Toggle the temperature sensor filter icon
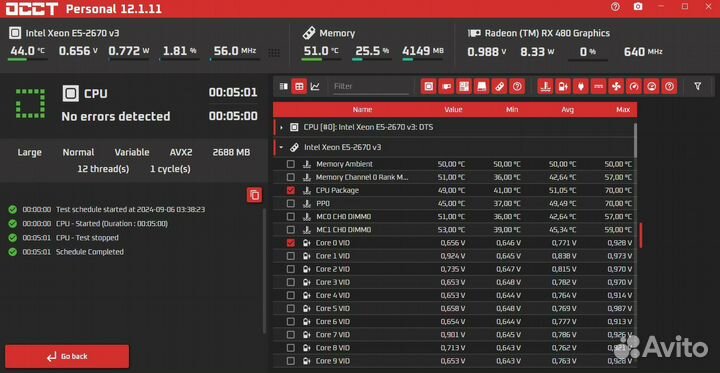The width and height of the screenshot is (720, 373). 546,86
